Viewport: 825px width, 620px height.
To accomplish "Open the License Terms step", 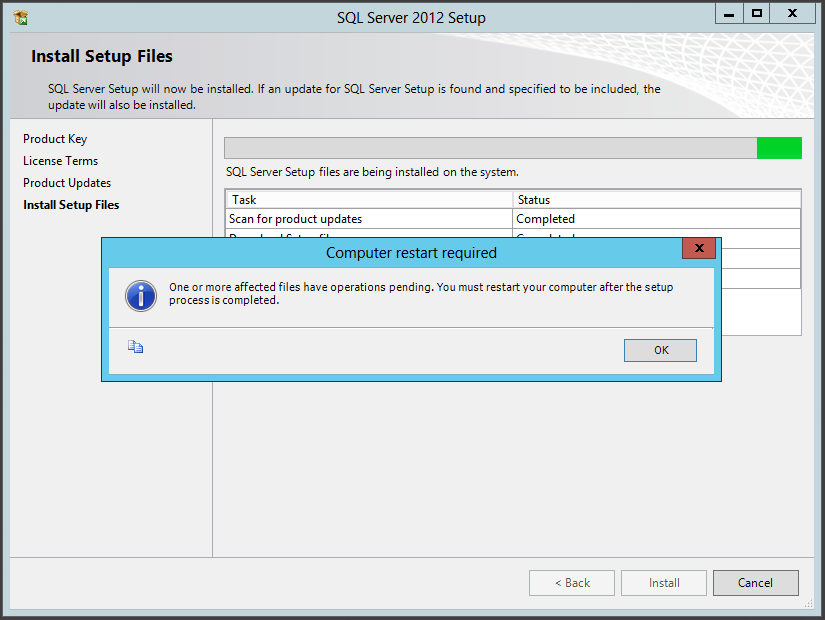I will [60, 161].
